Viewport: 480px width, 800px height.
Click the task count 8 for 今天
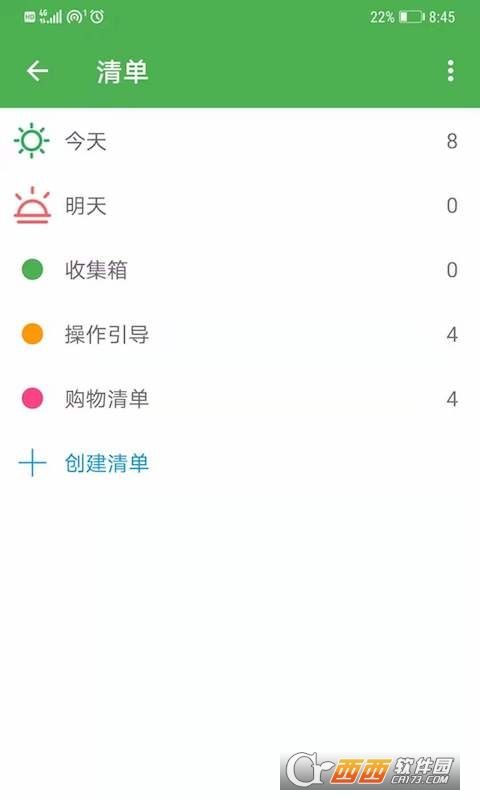click(x=451, y=141)
